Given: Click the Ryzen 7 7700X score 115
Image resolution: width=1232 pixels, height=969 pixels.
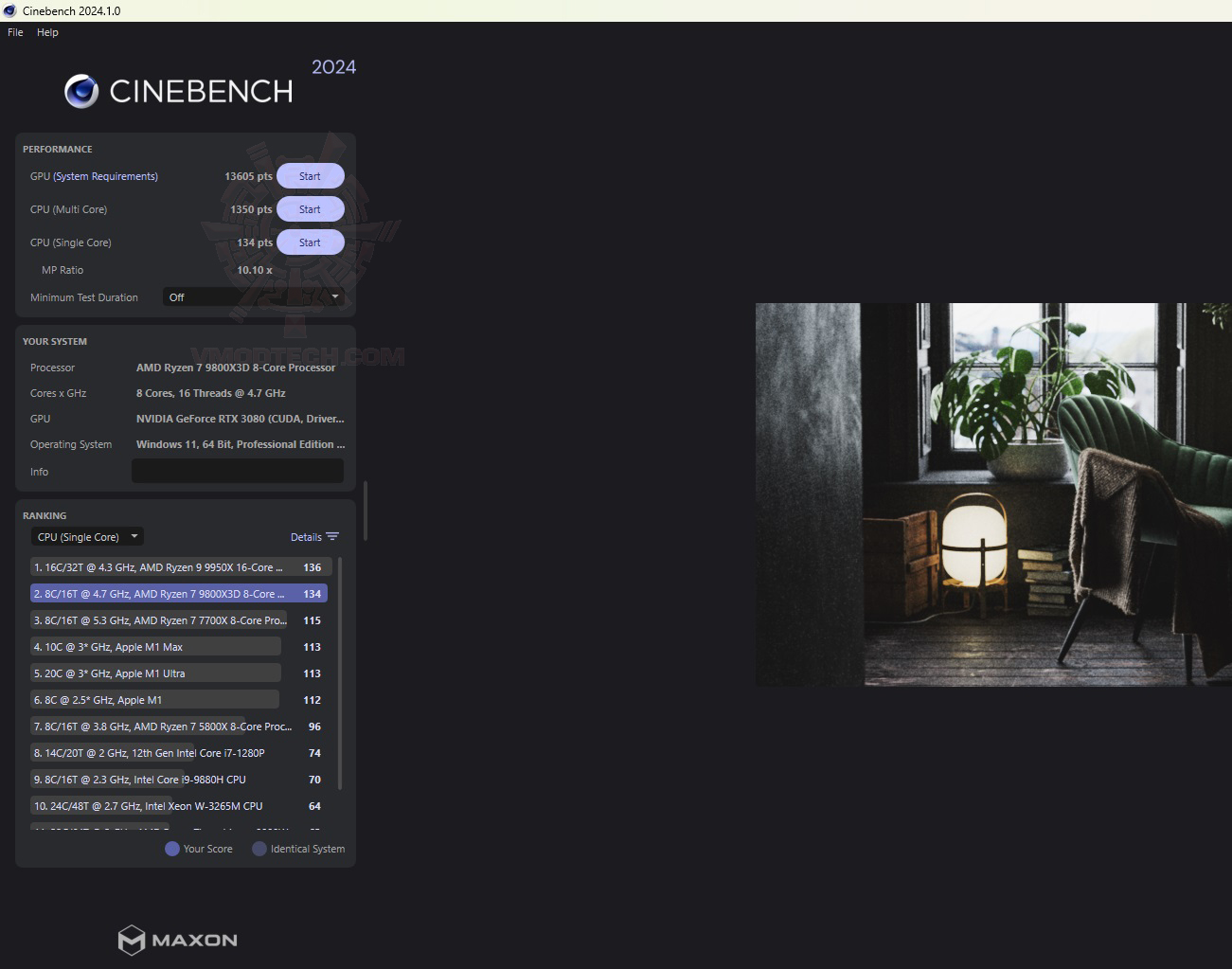Looking at the screenshot, I should [312, 620].
